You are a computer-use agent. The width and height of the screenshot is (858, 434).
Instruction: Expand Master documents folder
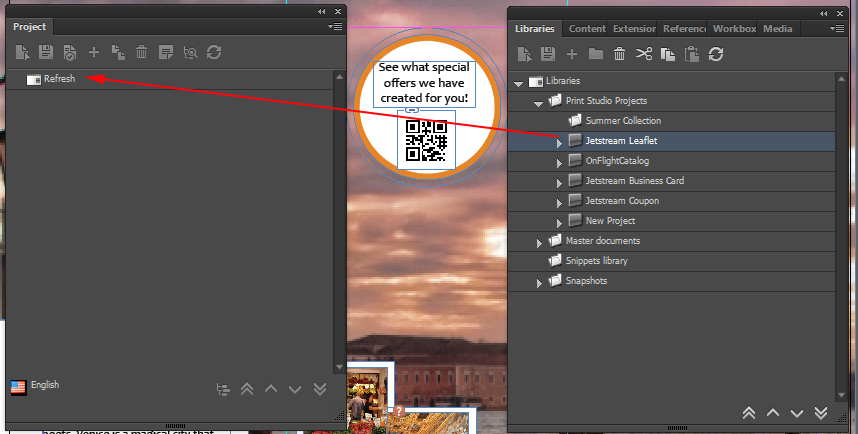(540, 243)
